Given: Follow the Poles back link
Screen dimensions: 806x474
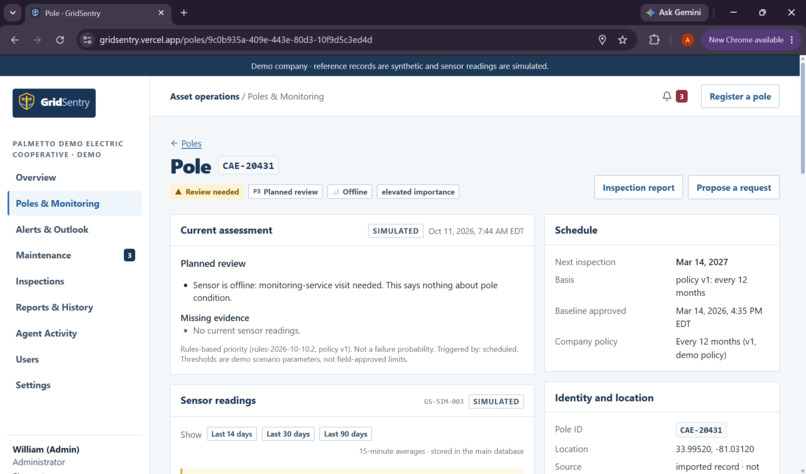Looking at the screenshot, I should click(x=191, y=143).
